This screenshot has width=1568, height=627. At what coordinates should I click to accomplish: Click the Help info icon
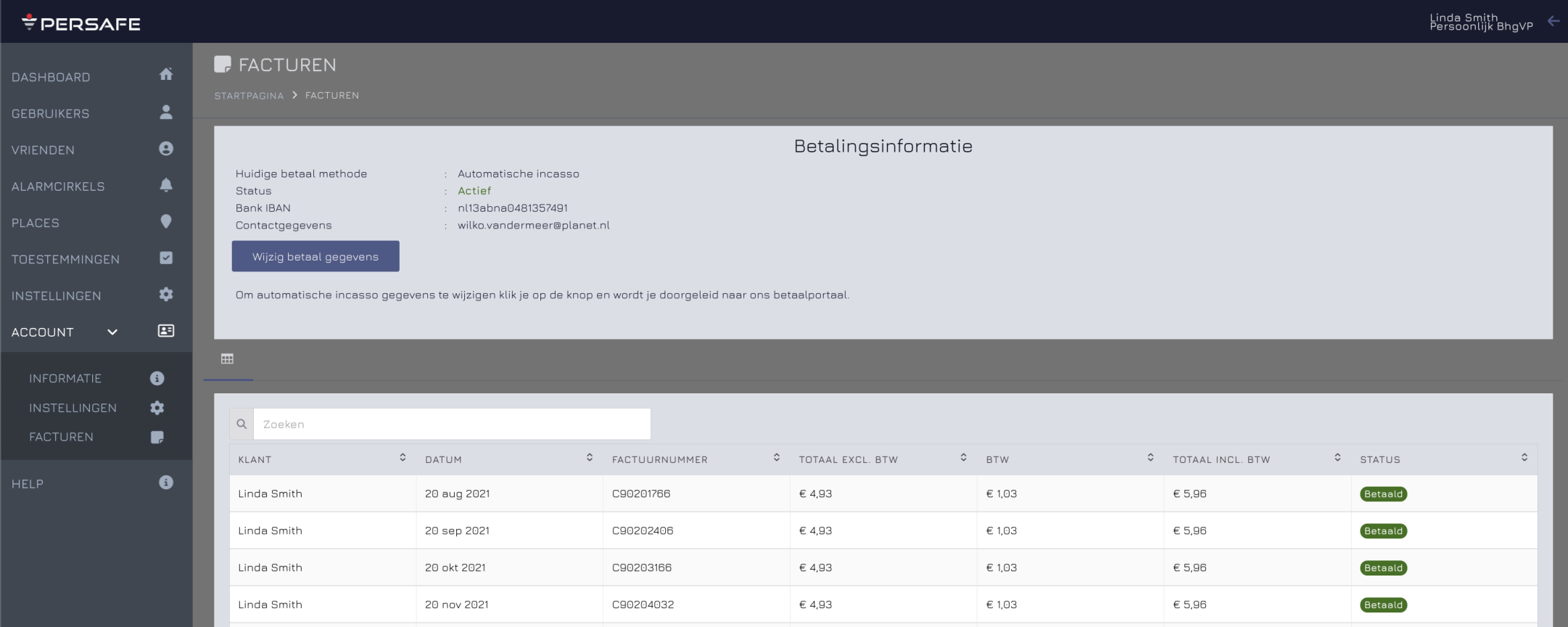pos(166,483)
